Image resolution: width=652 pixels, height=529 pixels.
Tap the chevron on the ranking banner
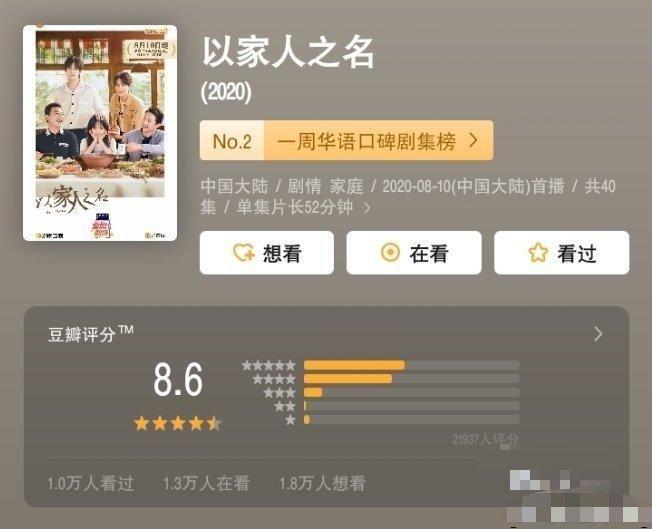click(473, 140)
